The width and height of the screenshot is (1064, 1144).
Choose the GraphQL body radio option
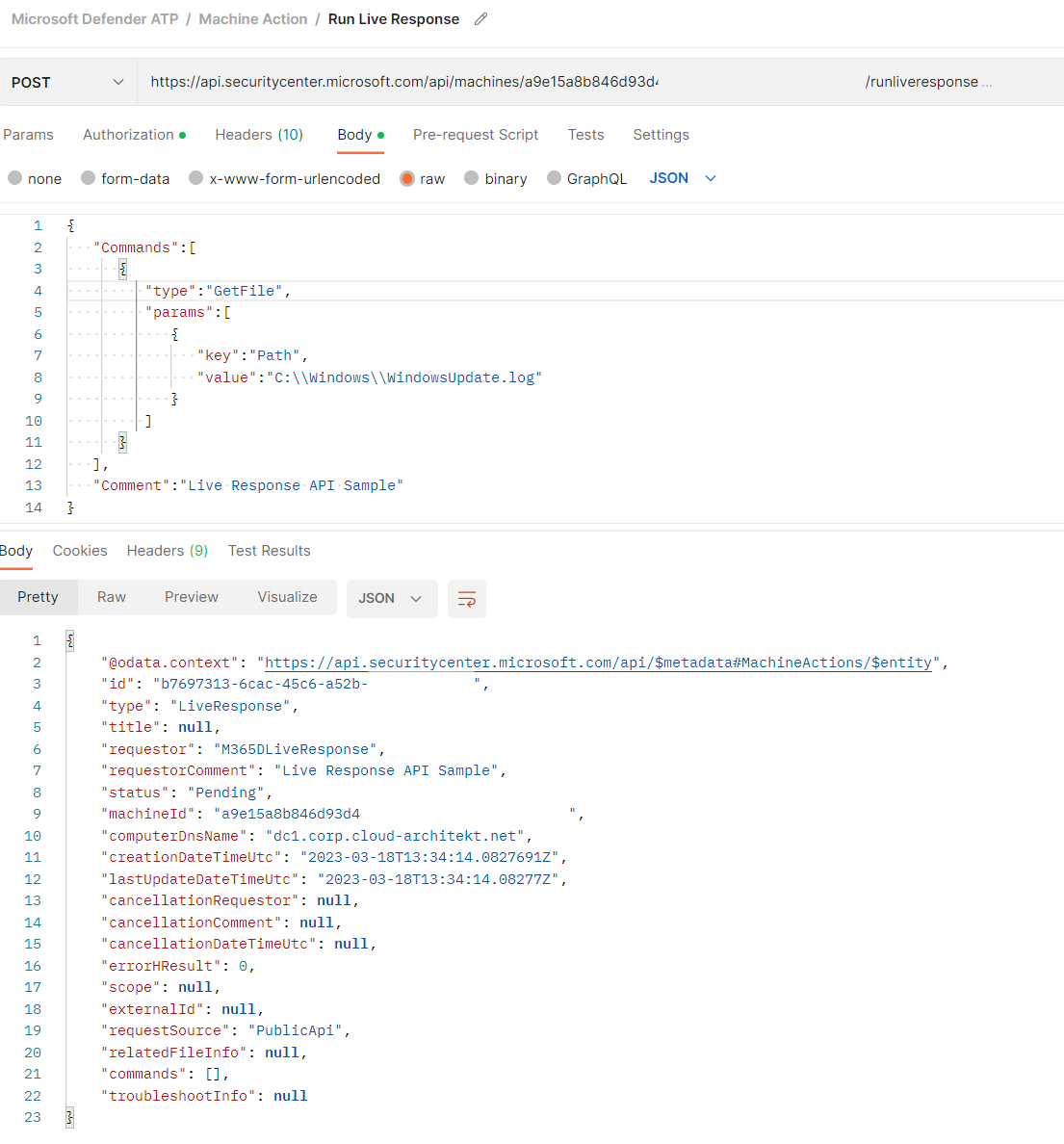click(554, 178)
